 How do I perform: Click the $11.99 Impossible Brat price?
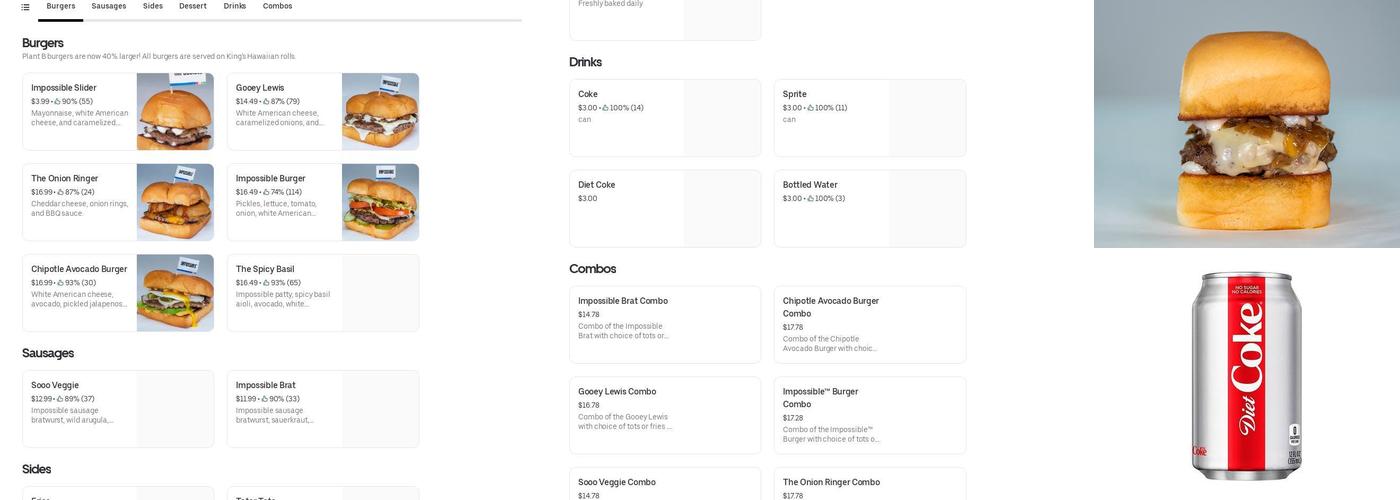tap(246, 399)
